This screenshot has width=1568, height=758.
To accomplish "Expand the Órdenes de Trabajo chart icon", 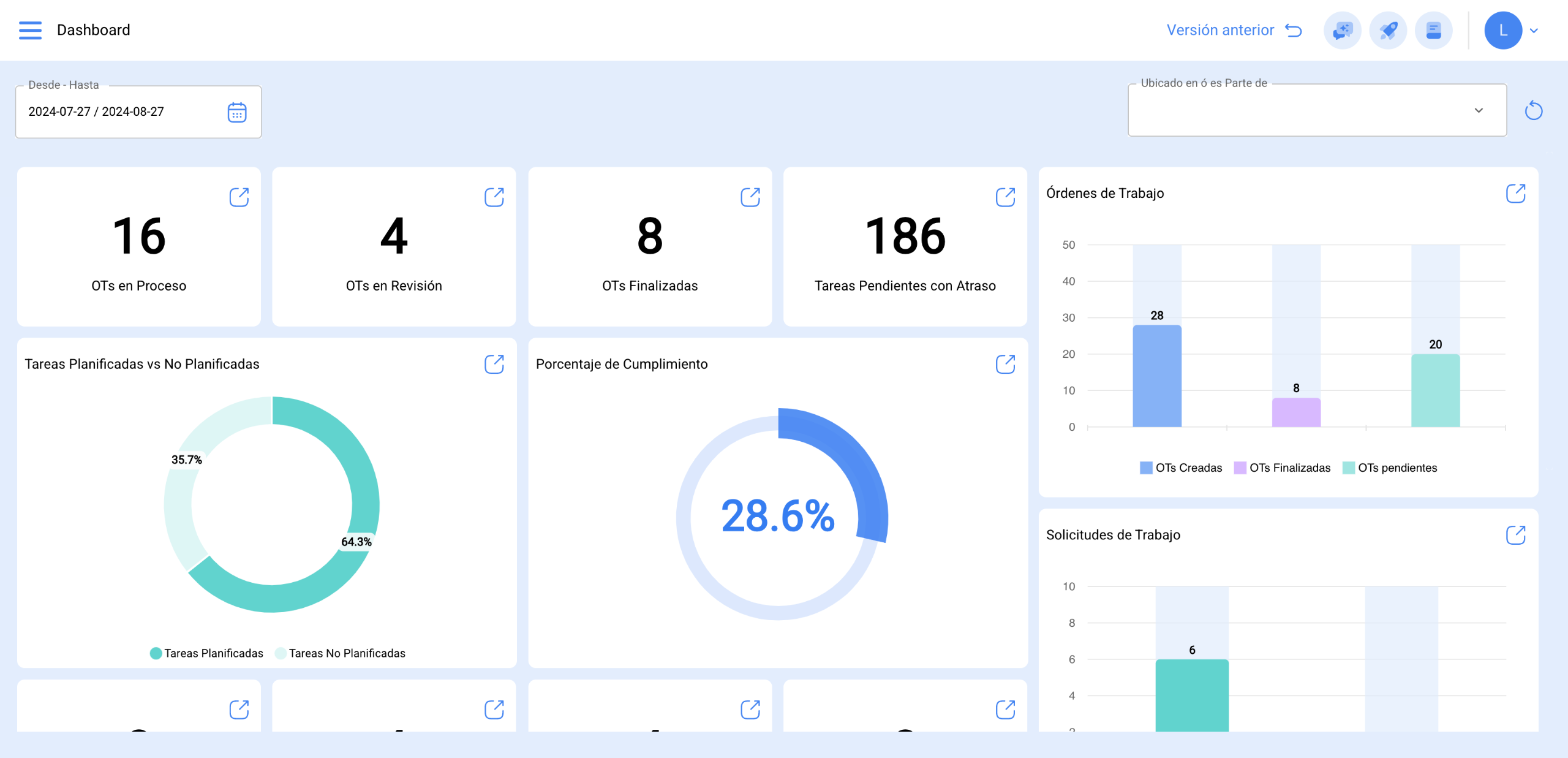I will (x=1515, y=194).
